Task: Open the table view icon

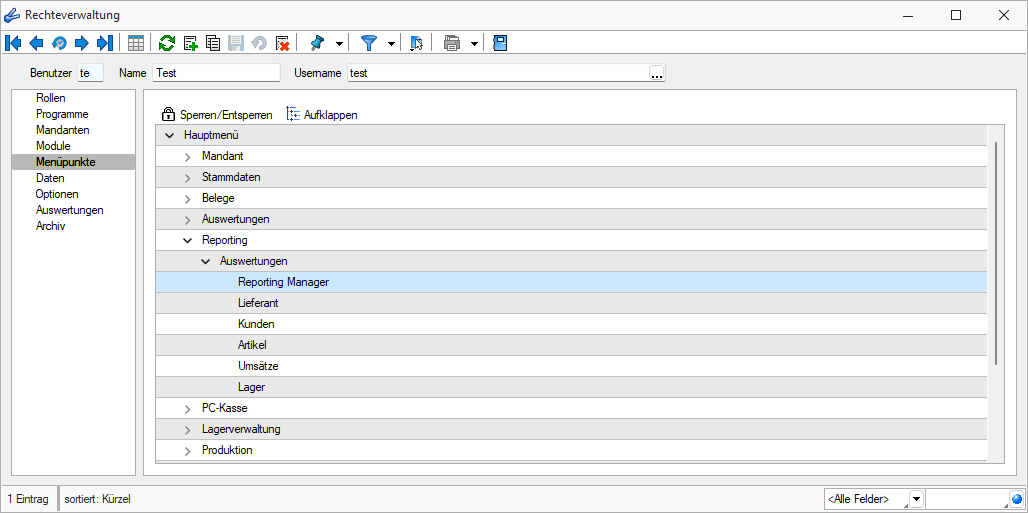Action: pyautogui.click(x=136, y=43)
